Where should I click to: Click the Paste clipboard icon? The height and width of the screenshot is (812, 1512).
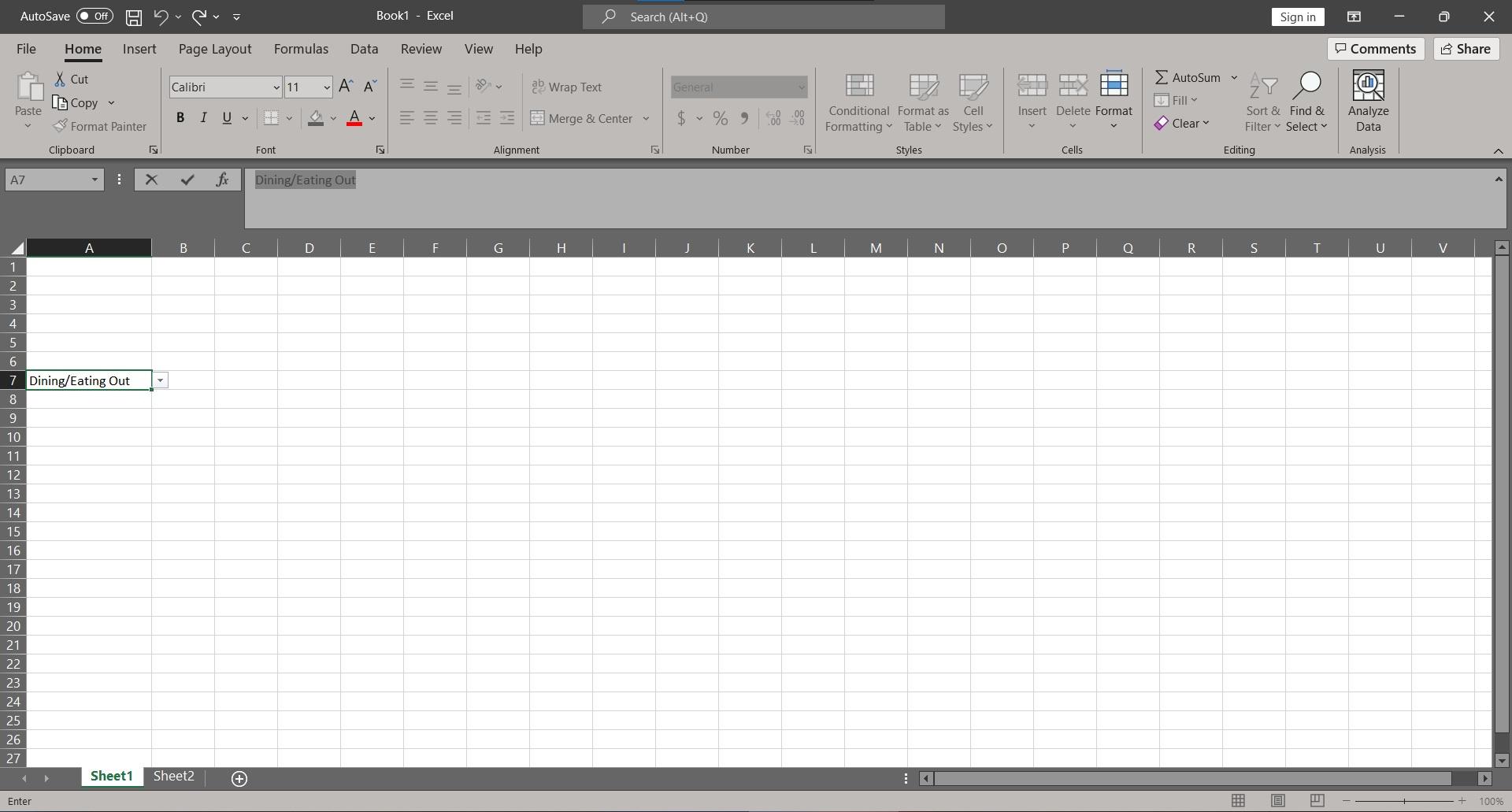(28, 87)
